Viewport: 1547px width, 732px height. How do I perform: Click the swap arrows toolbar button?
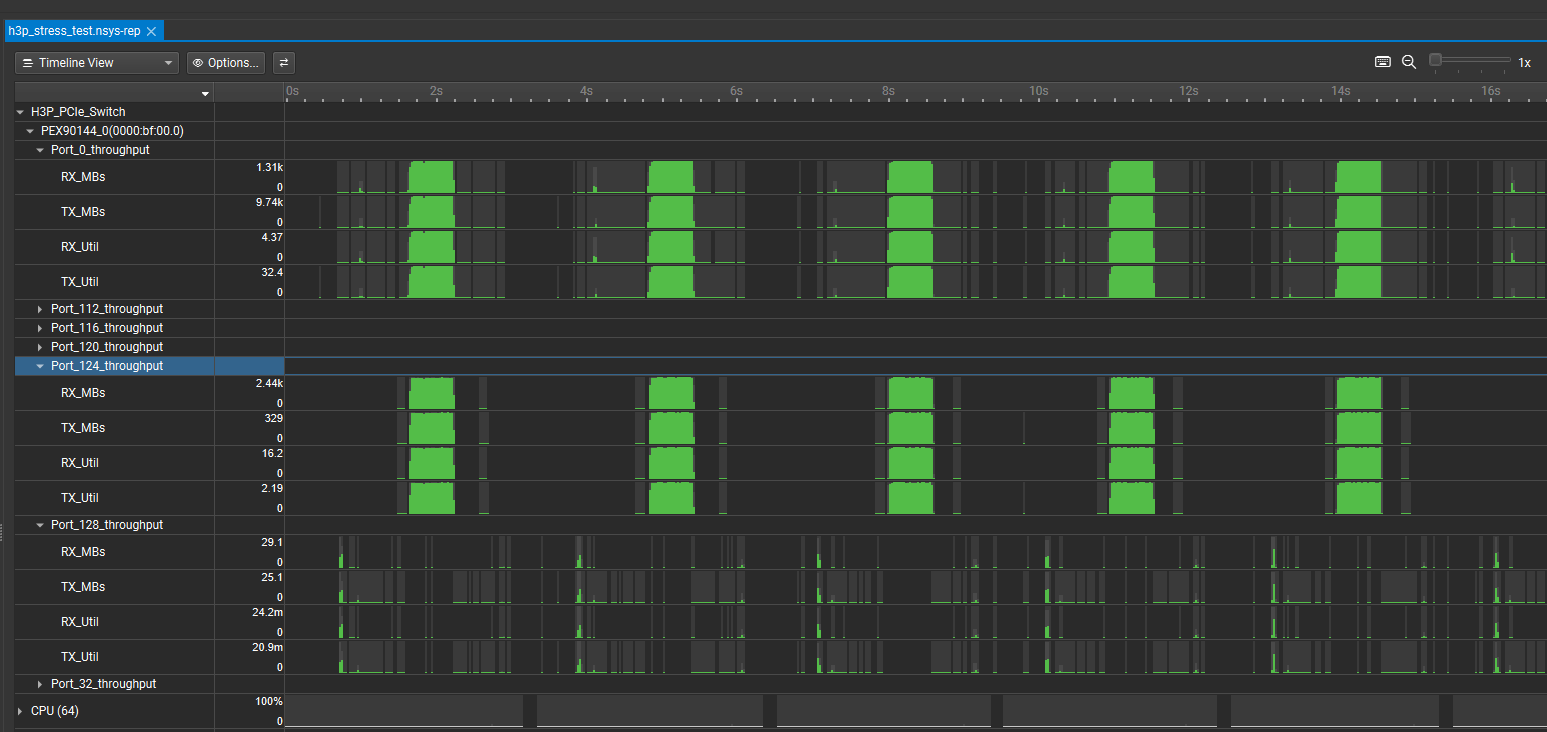tap(284, 63)
